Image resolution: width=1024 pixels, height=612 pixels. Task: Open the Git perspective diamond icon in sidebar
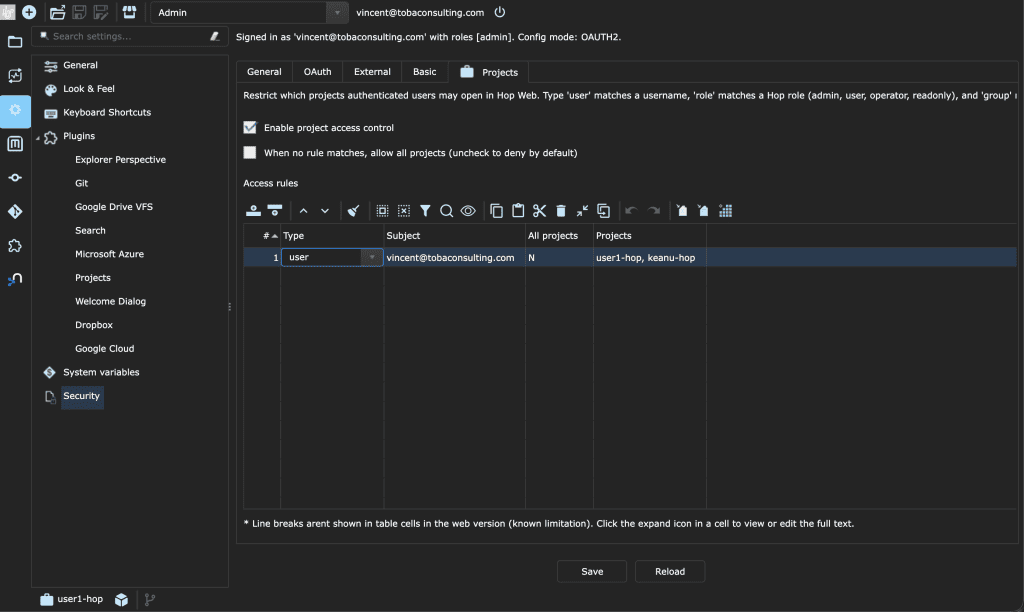pos(15,212)
